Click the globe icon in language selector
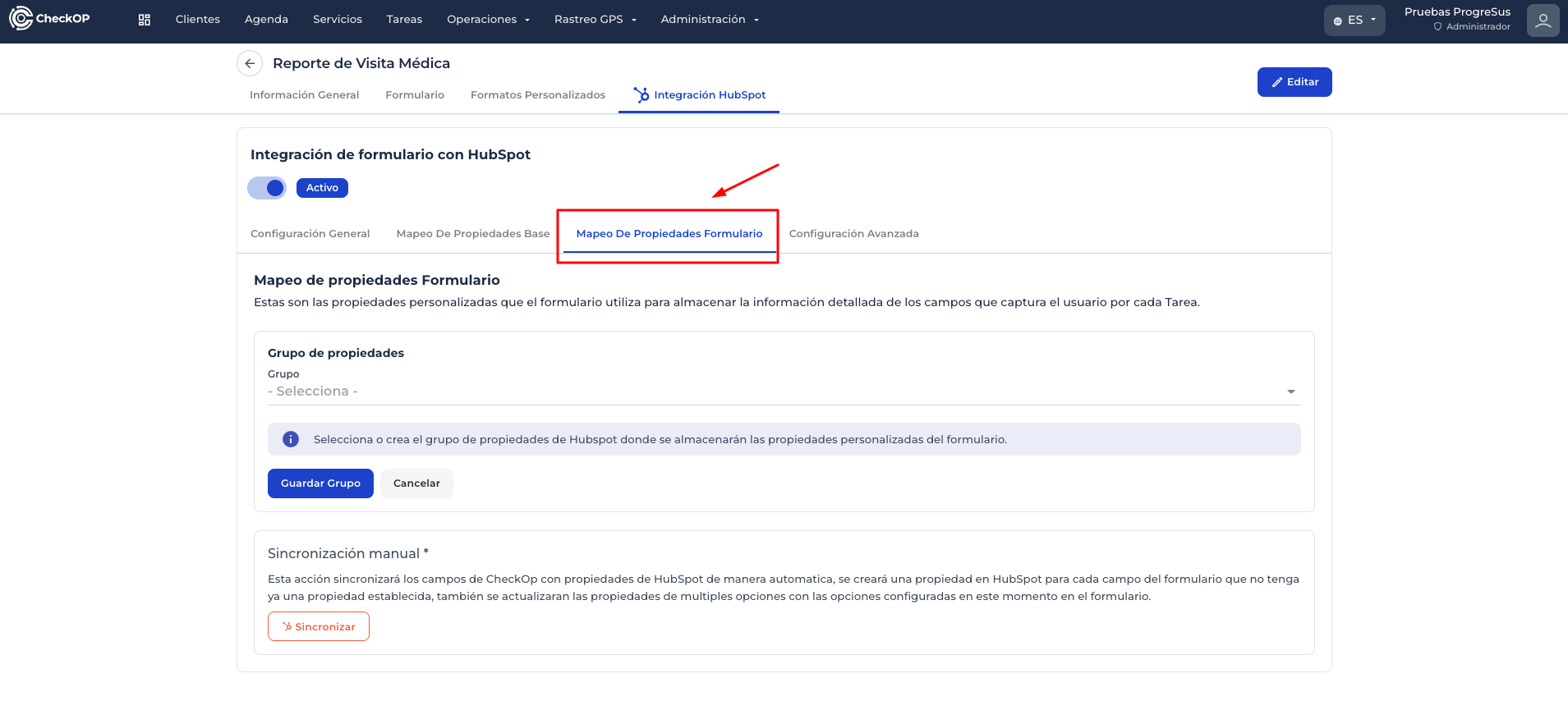The image size is (1568, 701). [1338, 21]
